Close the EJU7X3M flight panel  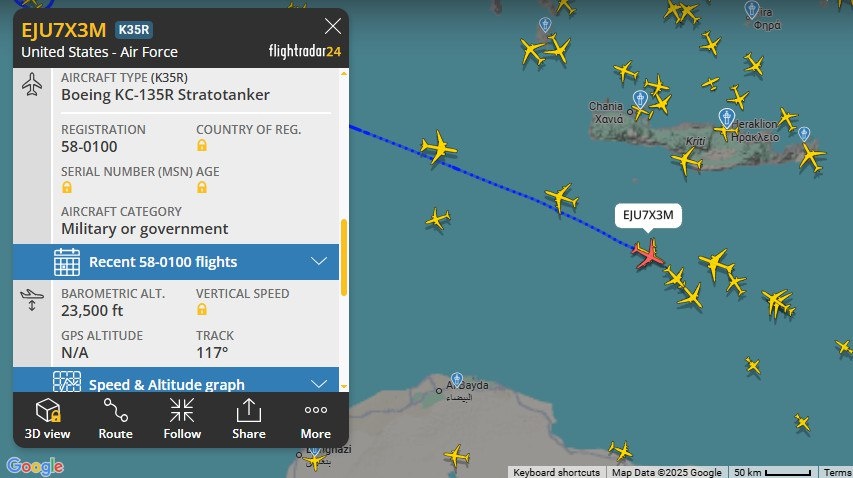pos(332,26)
